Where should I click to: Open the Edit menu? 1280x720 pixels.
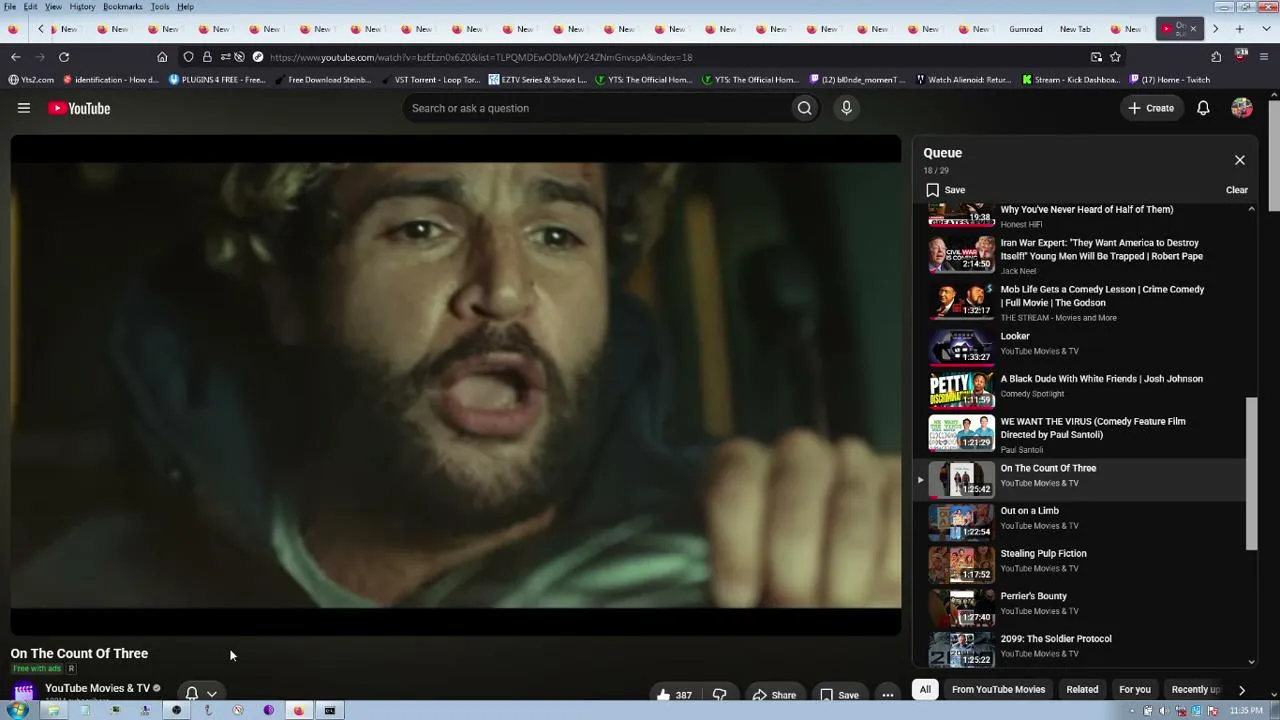31,7
